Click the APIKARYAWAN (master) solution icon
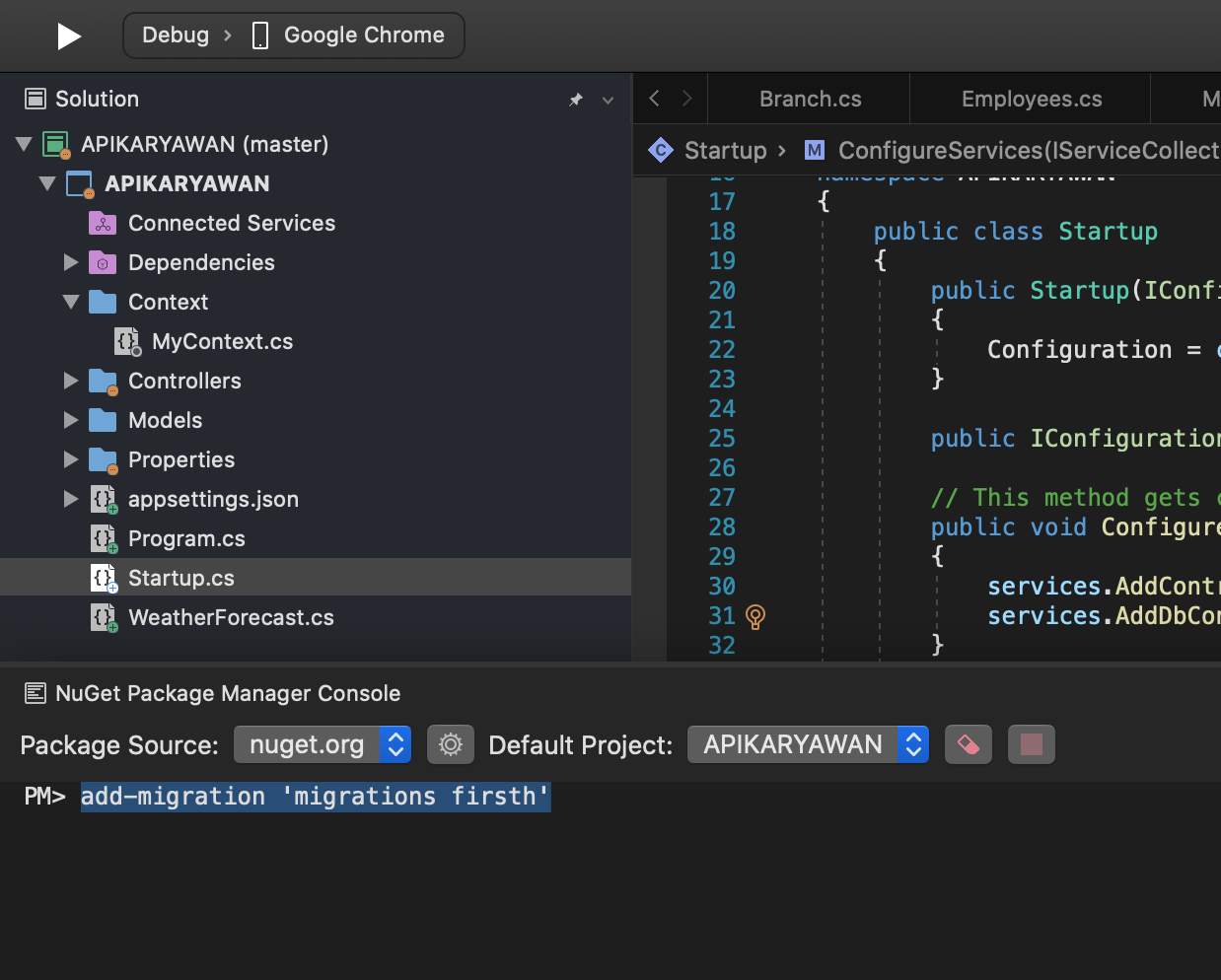Screen dimensions: 1221x980 [x=56, y=145]
